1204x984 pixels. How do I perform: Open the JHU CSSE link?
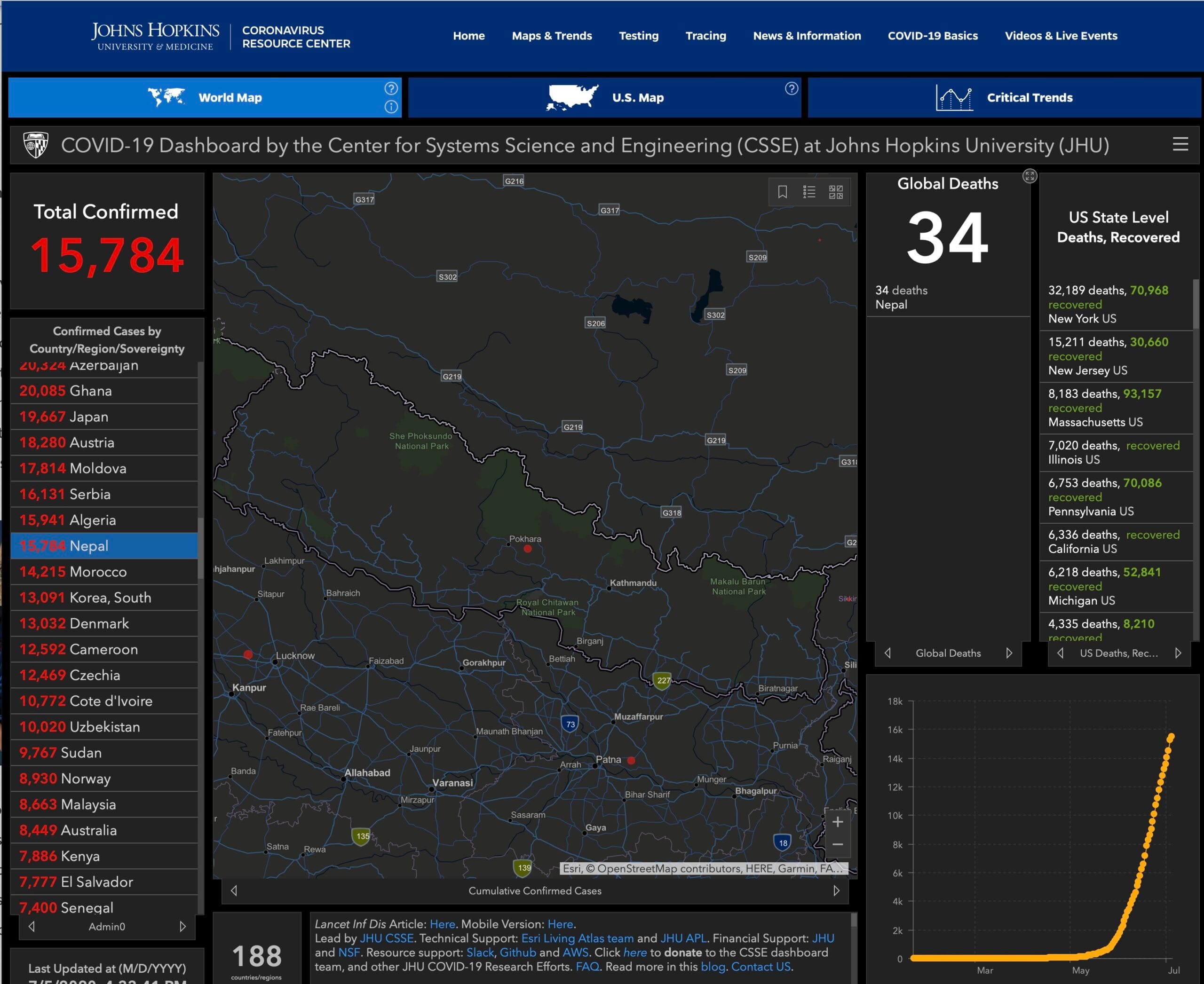(x=387, y=938)
